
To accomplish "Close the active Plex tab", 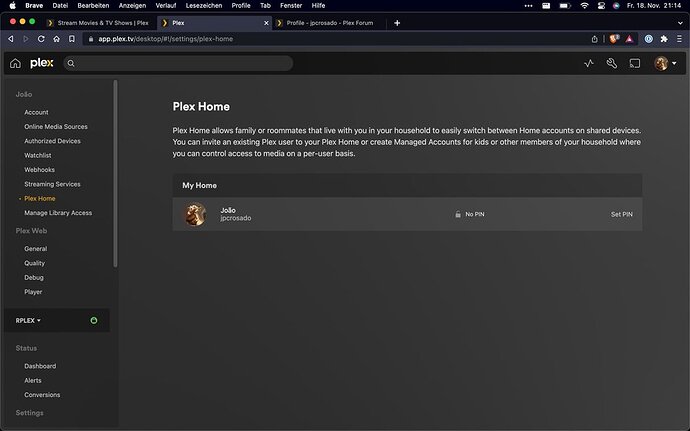I will click(266, 23).
